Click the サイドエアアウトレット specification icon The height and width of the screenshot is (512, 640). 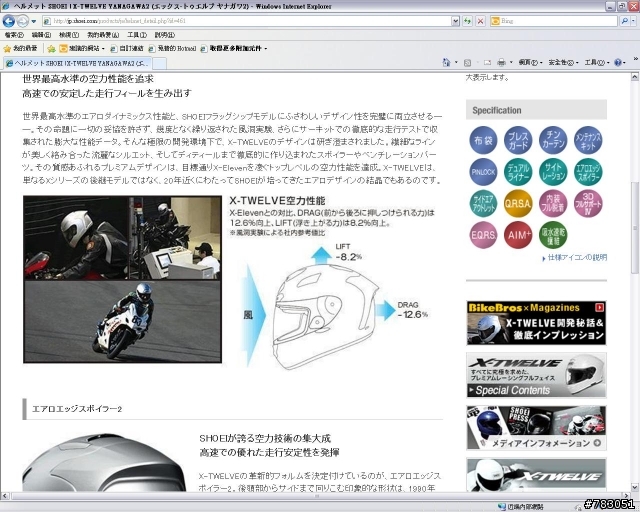[483, 203]
